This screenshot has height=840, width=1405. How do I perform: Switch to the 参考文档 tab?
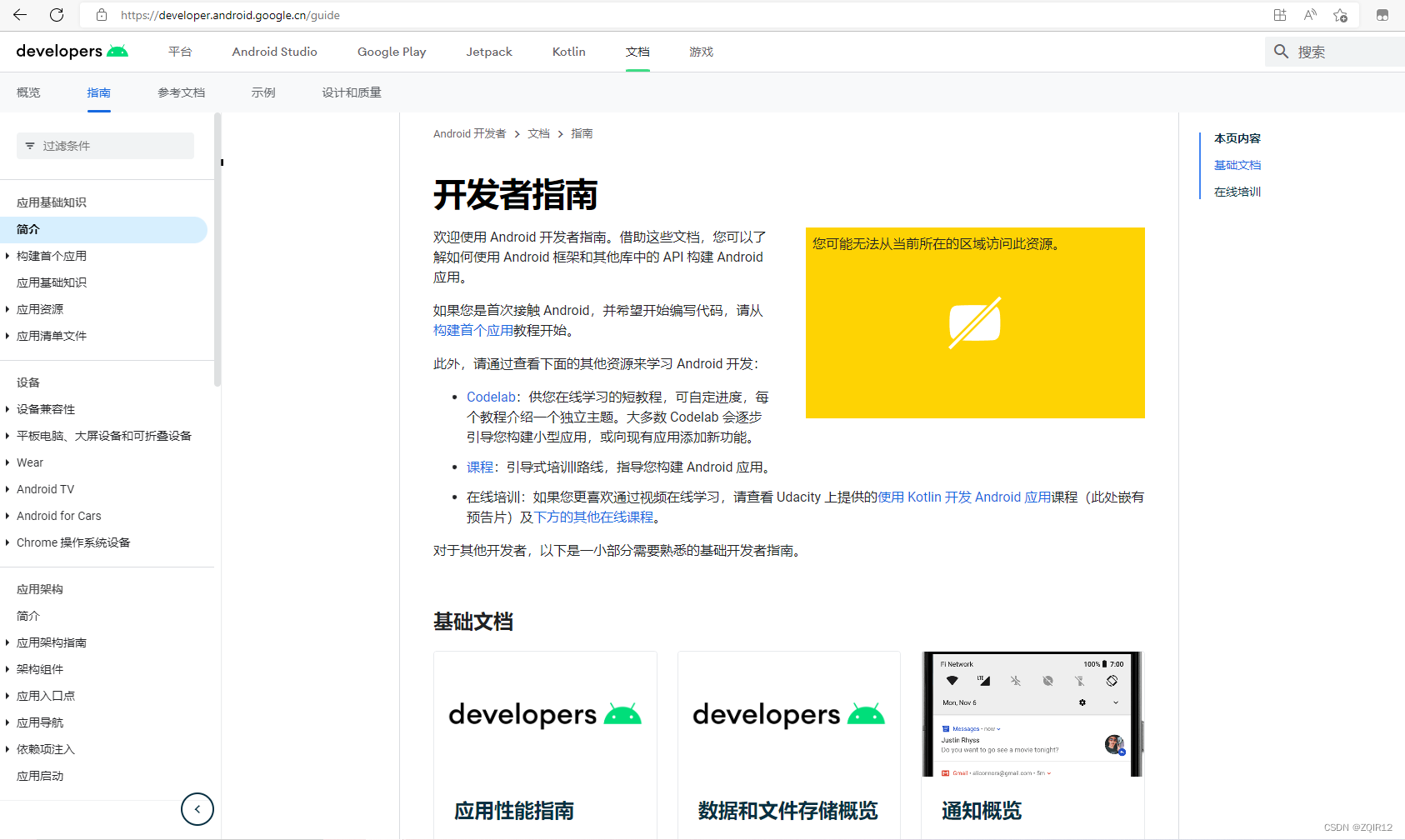pos(181,92)
